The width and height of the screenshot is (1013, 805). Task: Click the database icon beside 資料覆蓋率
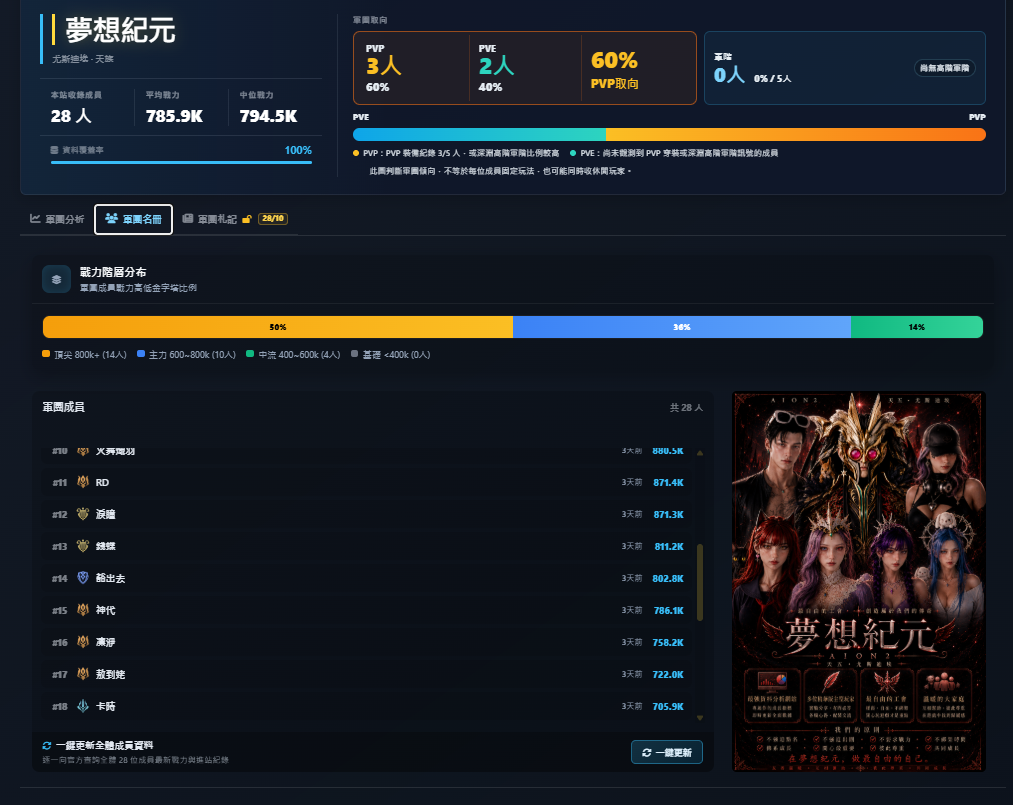tap(54, 150)
